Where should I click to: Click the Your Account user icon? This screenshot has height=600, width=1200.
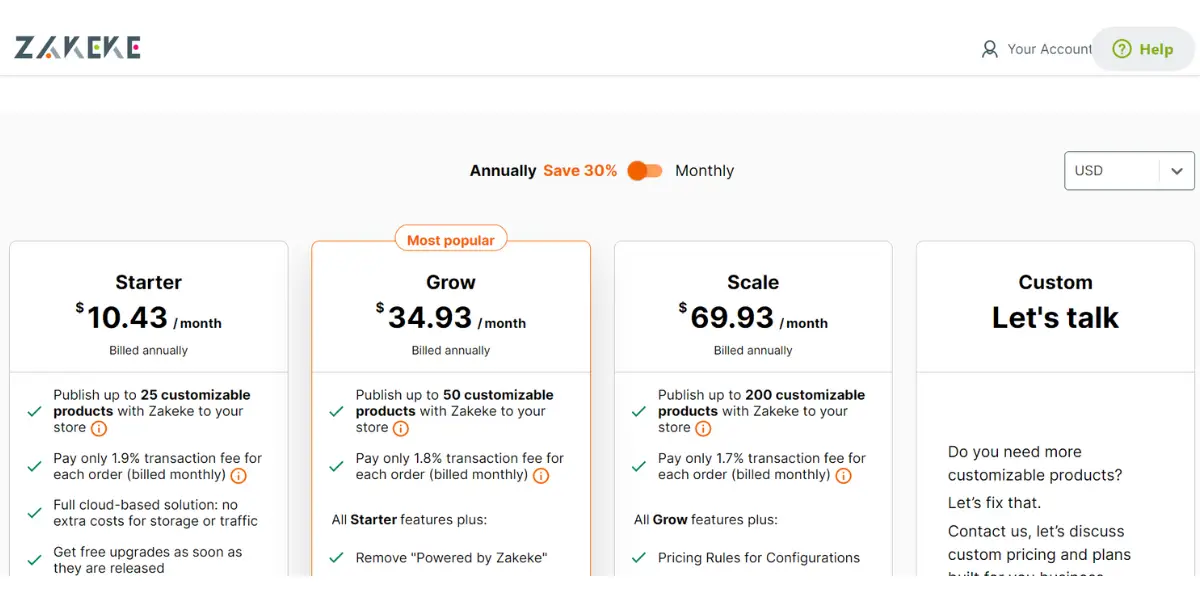(x=990, y=49)
